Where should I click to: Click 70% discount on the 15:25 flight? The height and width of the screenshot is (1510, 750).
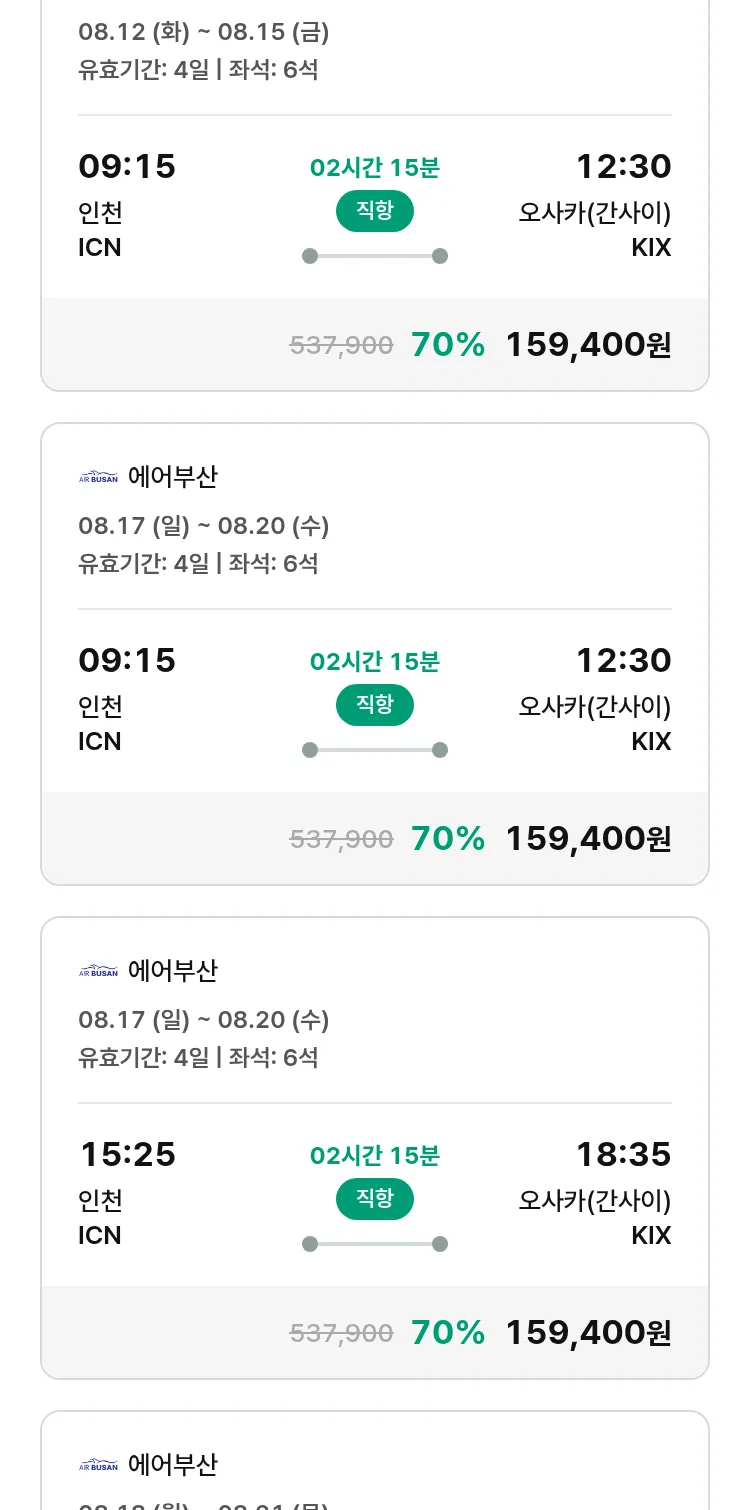448,1333
